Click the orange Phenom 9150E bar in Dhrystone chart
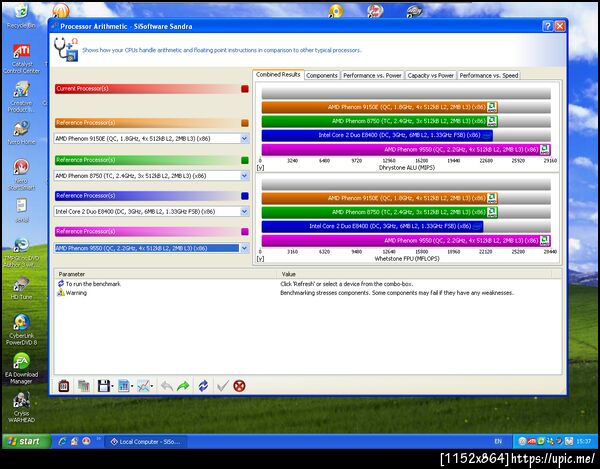 coord(380,107)
